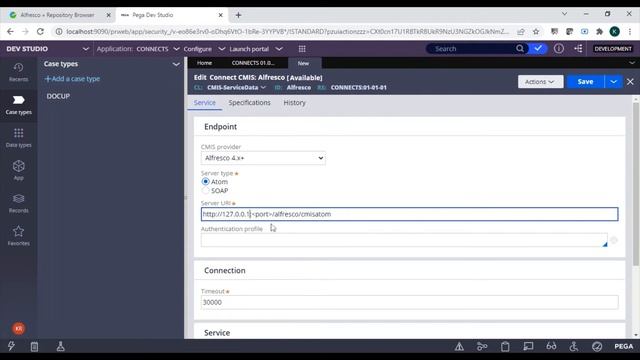Open the clipboard icon in footer left
This screenshot has height=360, width=640.
click(x=34, y=347)
